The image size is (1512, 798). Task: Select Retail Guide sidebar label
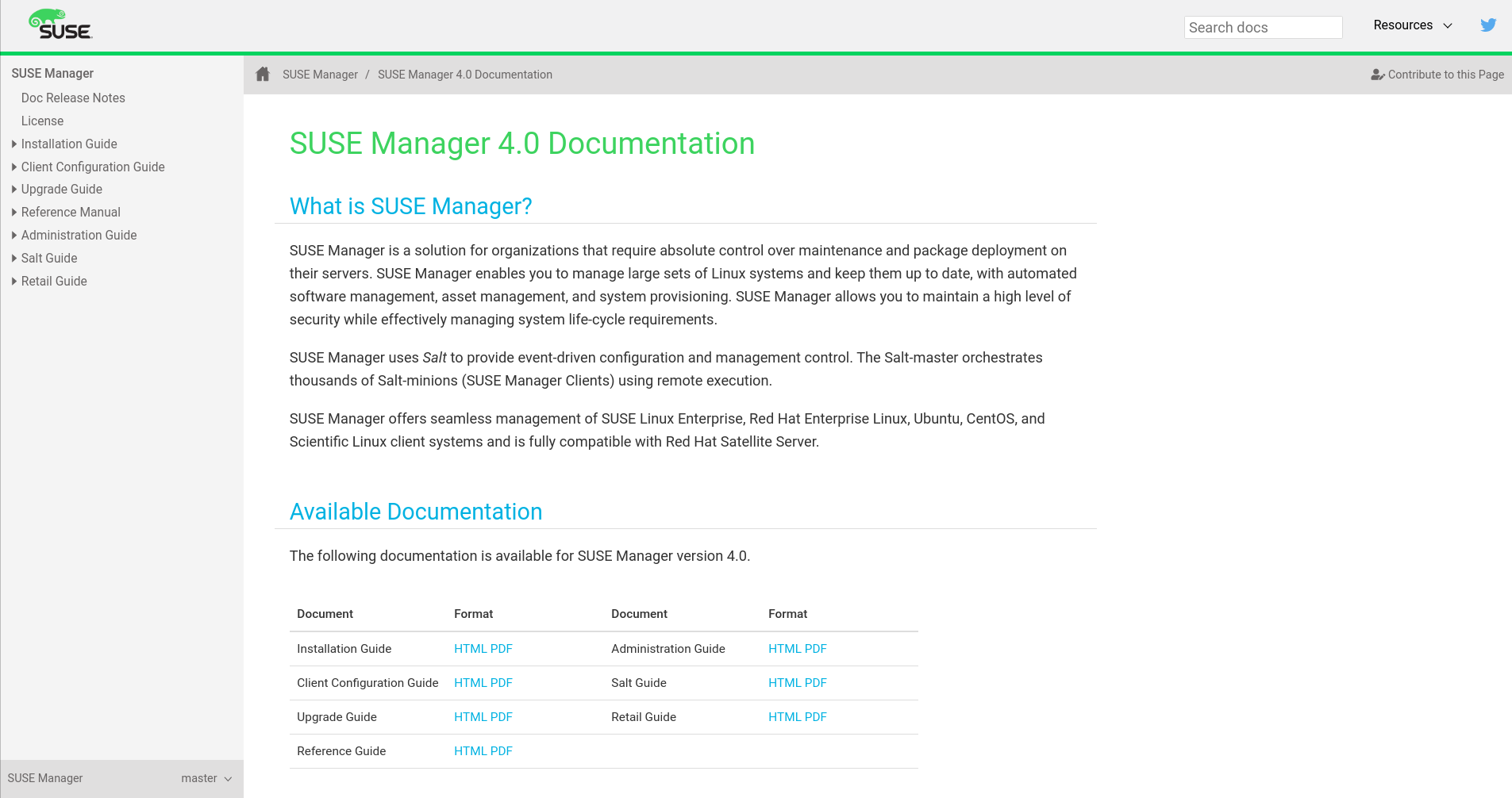pyautogui.click(x=54, y=281)
